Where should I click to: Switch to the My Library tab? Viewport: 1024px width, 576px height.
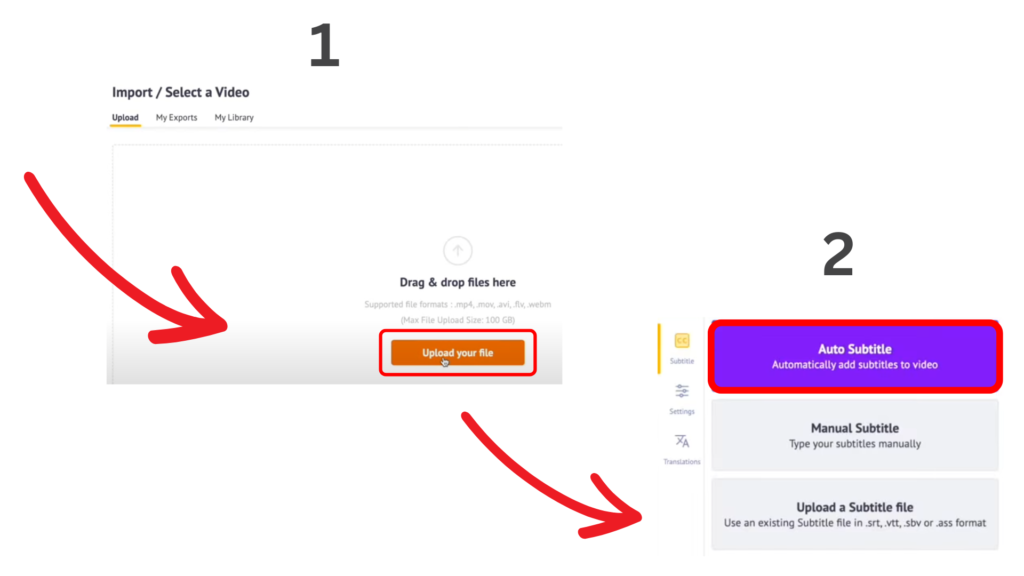tap(234, 117)
